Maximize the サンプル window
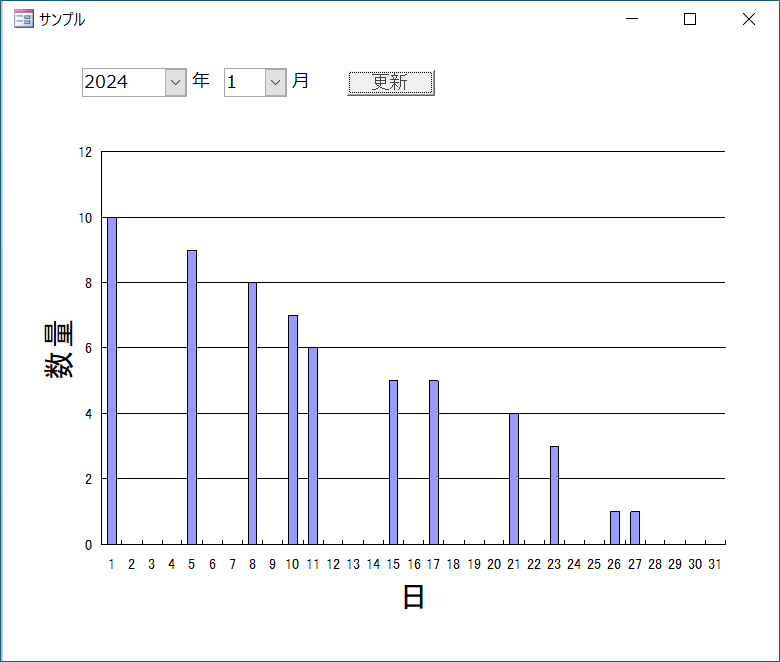780x662 pixels. pos(689,19)
